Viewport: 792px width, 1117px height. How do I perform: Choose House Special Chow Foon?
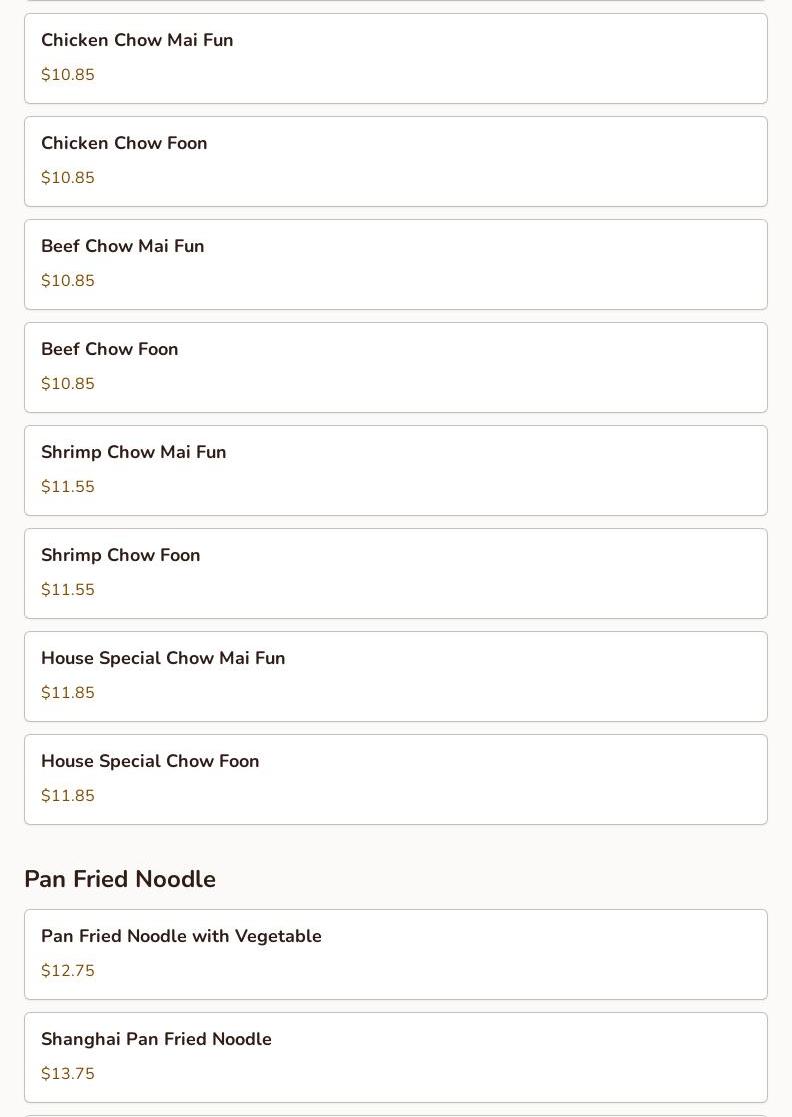click(150, 762)
